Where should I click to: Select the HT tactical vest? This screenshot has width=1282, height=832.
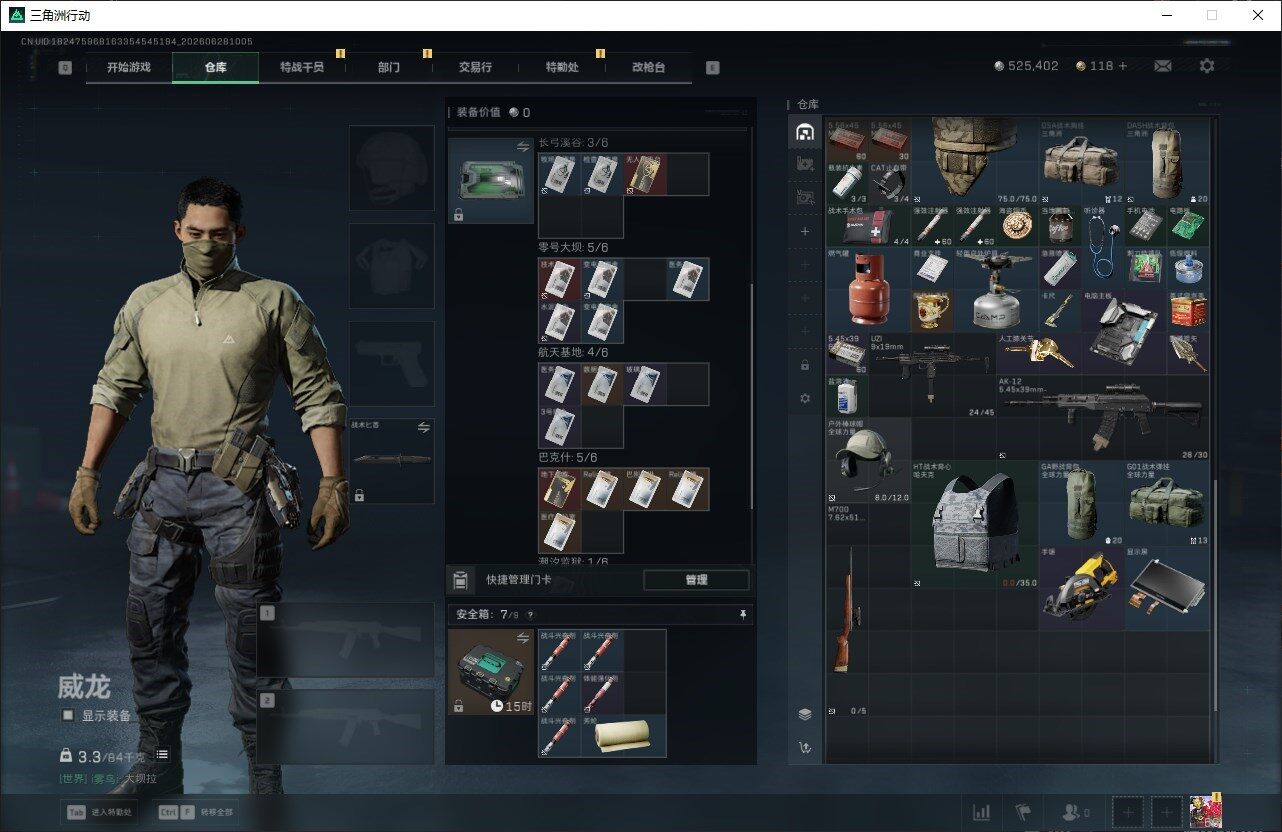coord(974,524)
